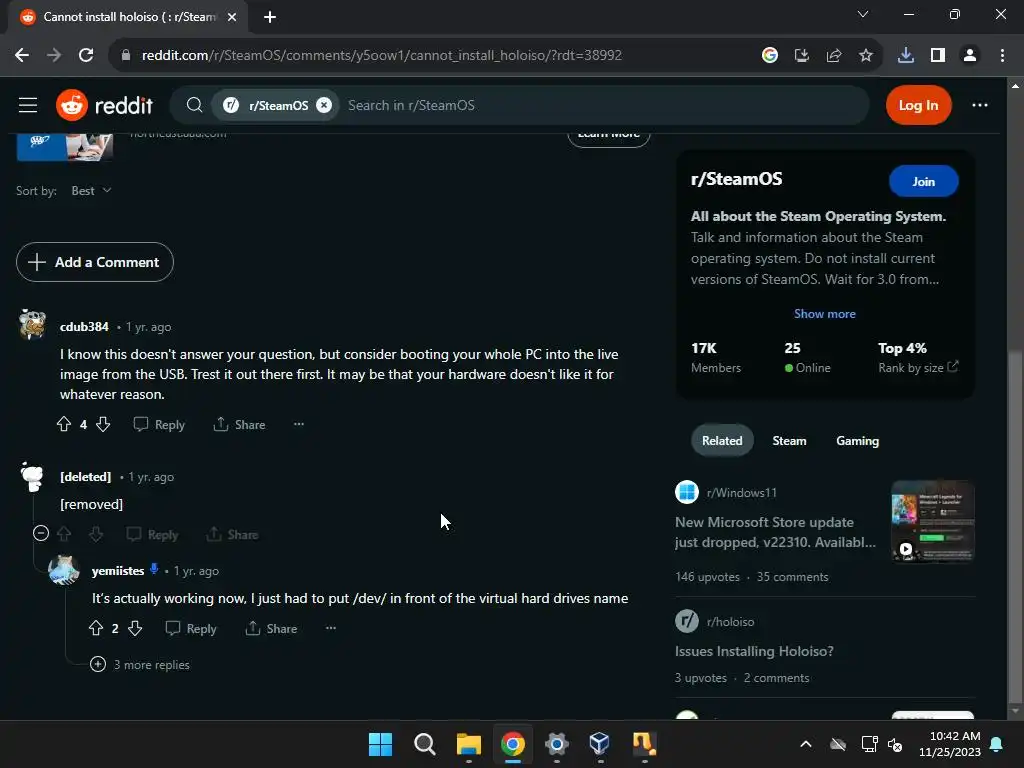The height and width of the screenshot is (768, 1024).
Task: Close the 'Cannot install holoiso' tab
Action: pos(232,17)
